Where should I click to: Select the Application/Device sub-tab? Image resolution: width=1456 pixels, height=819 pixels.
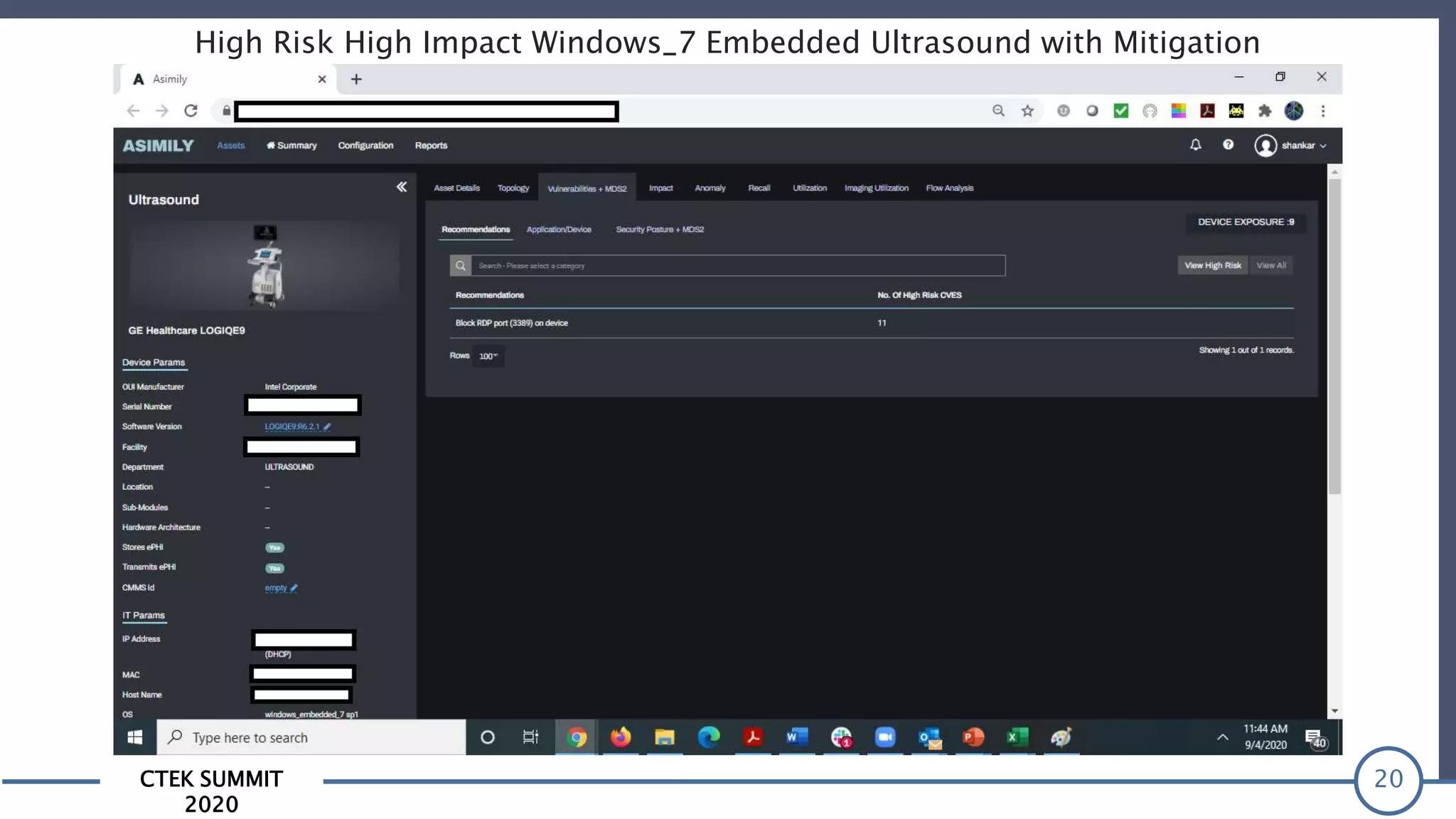pyautogui.click(x=559, y=230)
